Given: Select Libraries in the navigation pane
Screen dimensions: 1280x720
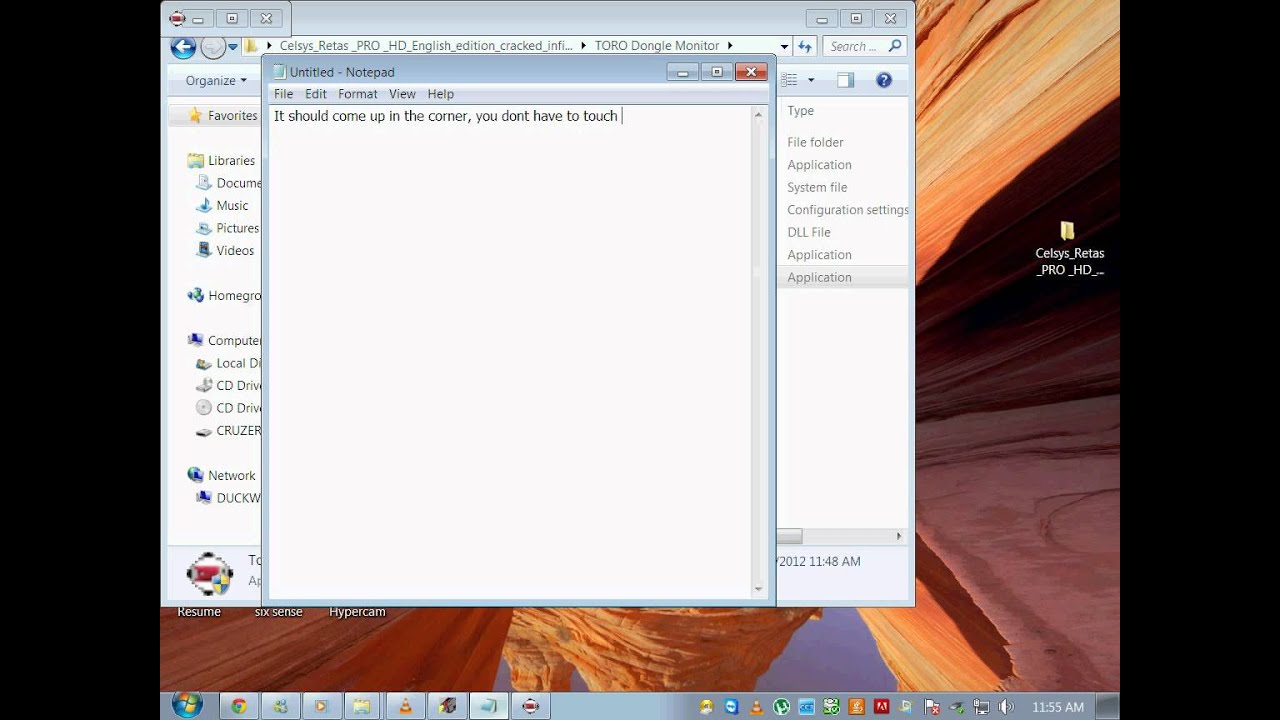Looking at the screenshot, I should pos(221,161).
